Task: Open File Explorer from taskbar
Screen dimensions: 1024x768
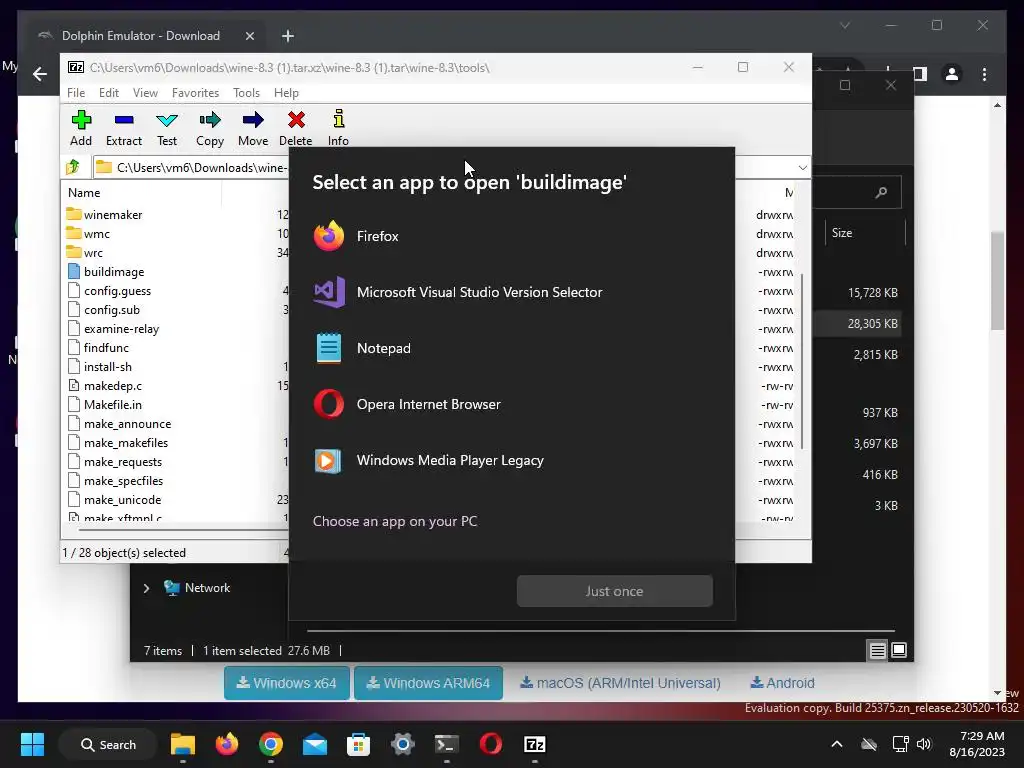Action: click(x=183, y=744)
